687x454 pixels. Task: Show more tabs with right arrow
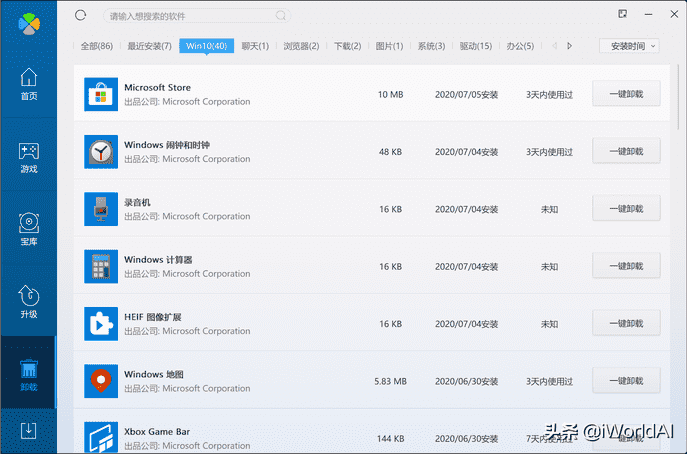point(570,46)
